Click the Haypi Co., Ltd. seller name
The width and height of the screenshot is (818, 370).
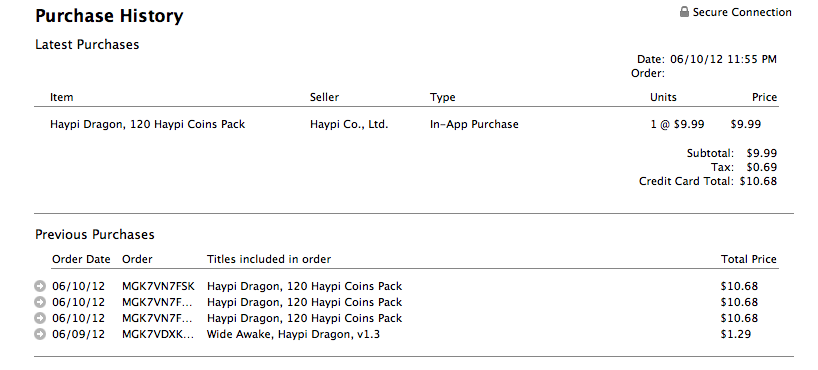[349, 124]
